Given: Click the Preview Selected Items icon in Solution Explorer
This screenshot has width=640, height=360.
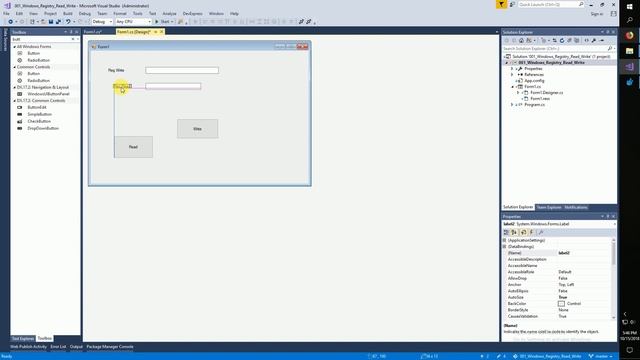Looking at the screenshot, I should coord(602,40).
